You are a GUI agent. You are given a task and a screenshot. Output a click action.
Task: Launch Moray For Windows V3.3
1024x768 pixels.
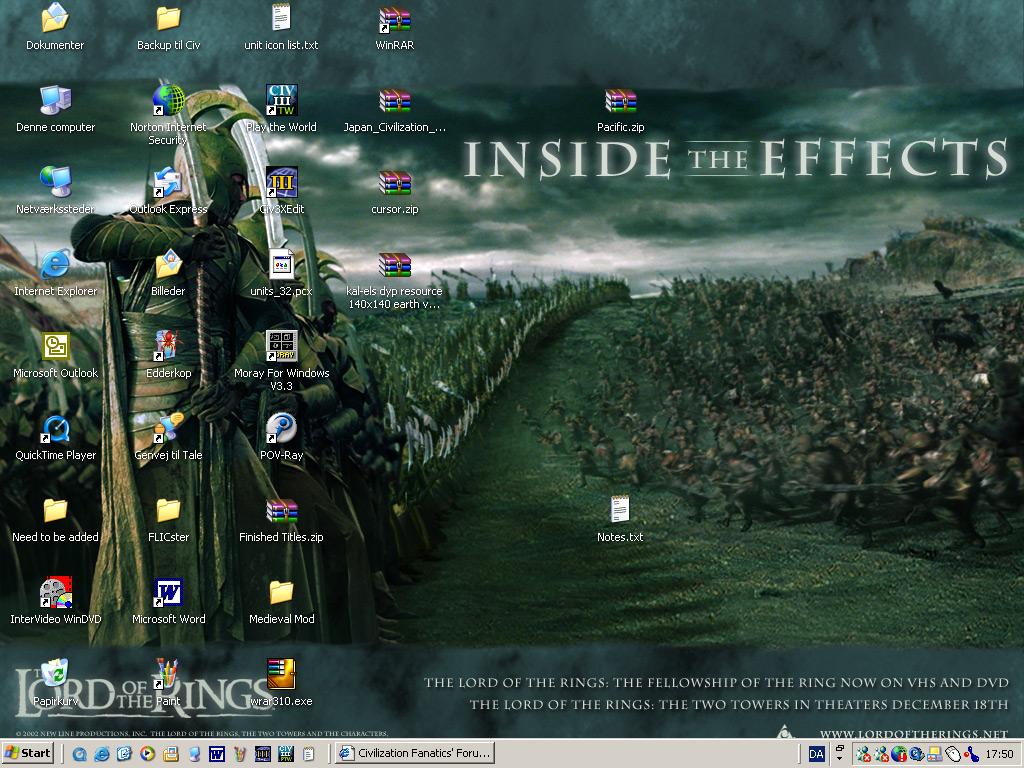click(x=281, y=346)
